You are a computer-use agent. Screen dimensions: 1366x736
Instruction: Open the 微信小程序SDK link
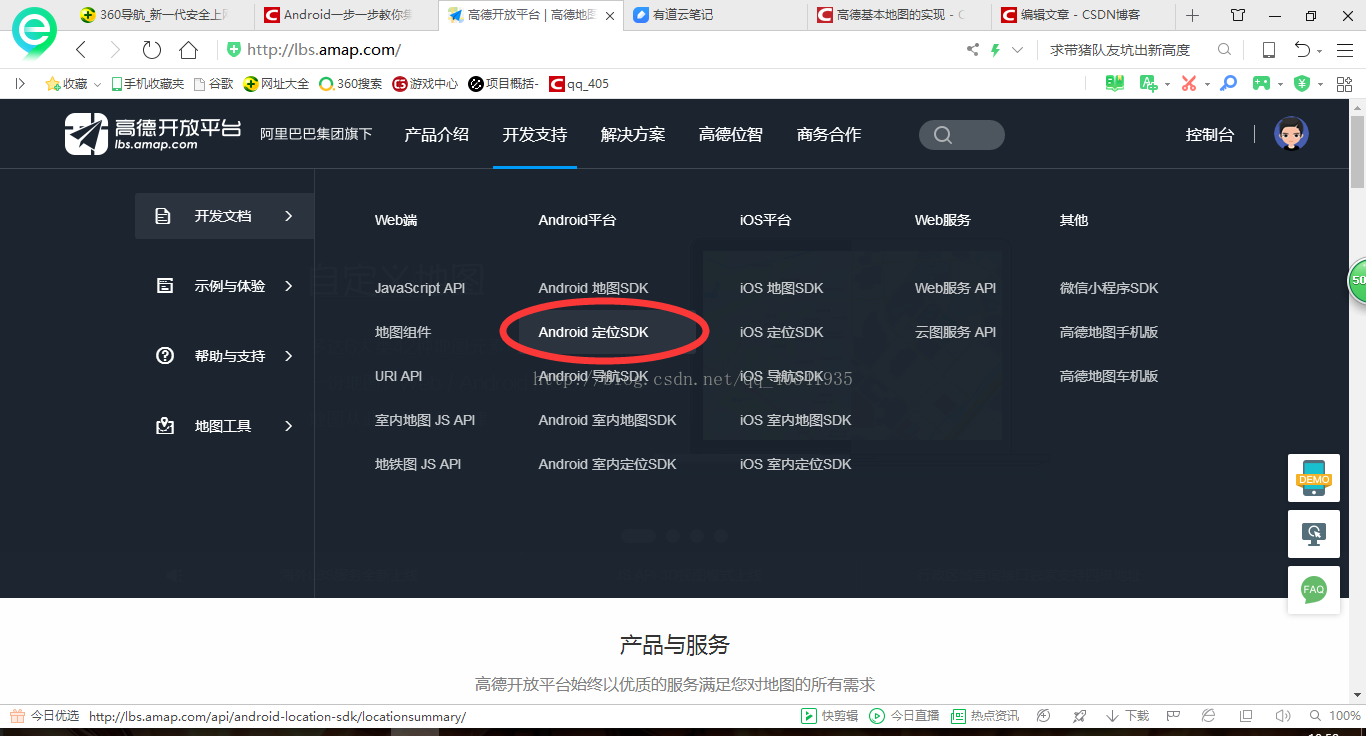point(1109,288)
